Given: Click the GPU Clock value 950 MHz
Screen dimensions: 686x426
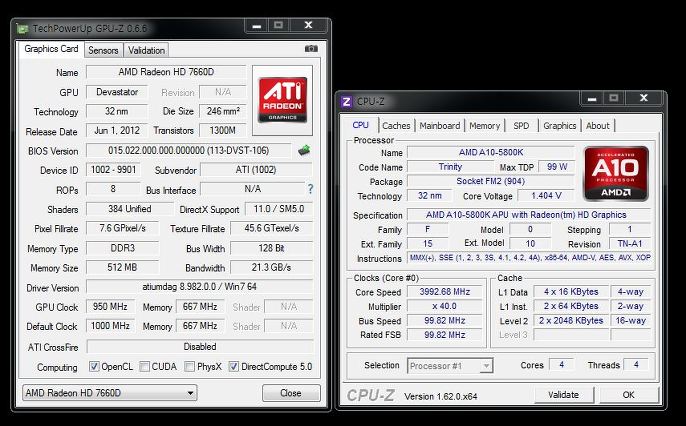Looking at the screenshot, I should [110, 307].
